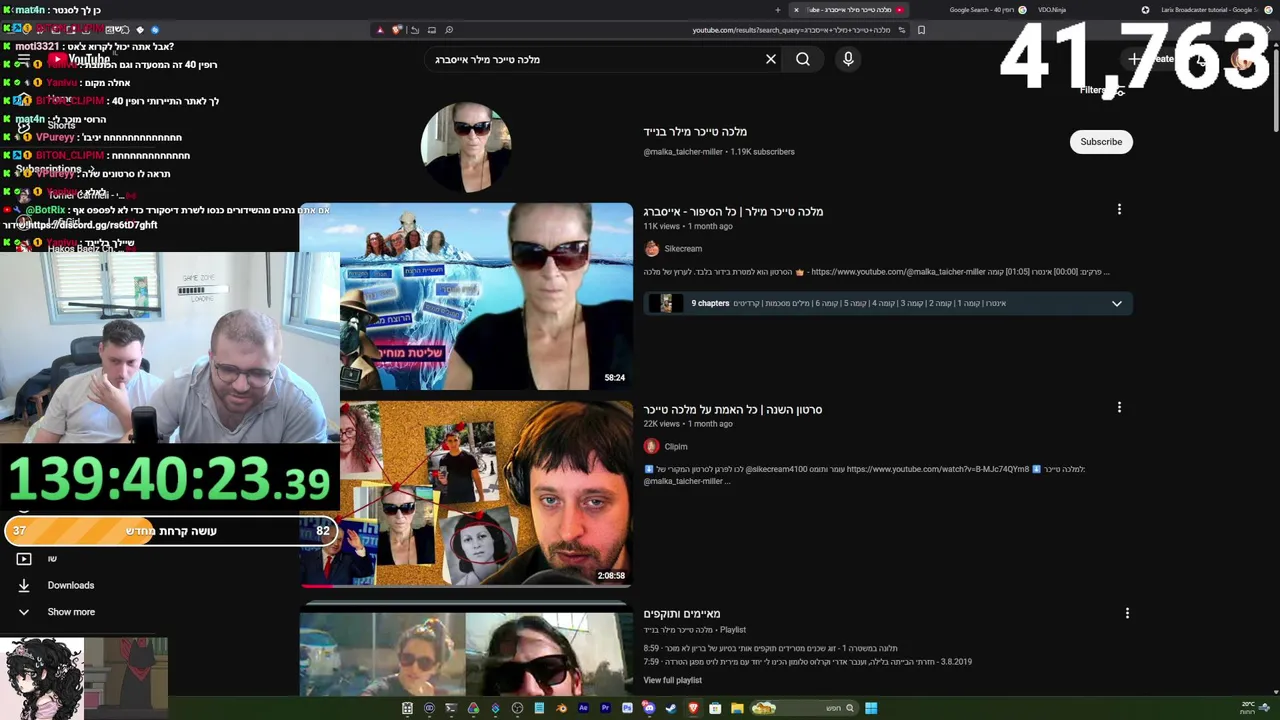Expand the 9 chapters chevron
The height and width of the screenshot is (720, 1280).
pyautogui.click(x=1117, y=303)
